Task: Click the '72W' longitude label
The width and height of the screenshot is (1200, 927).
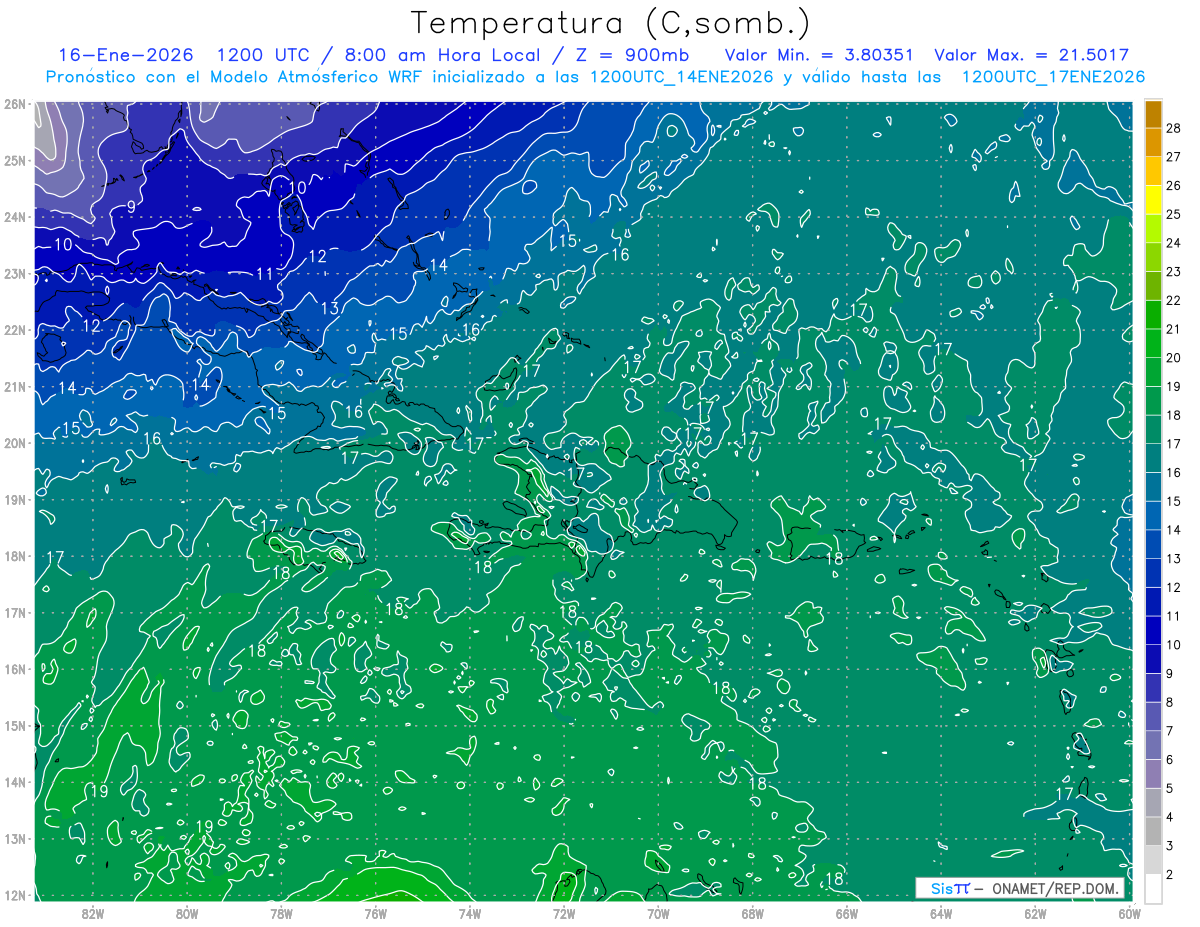Action: (564, 913)
